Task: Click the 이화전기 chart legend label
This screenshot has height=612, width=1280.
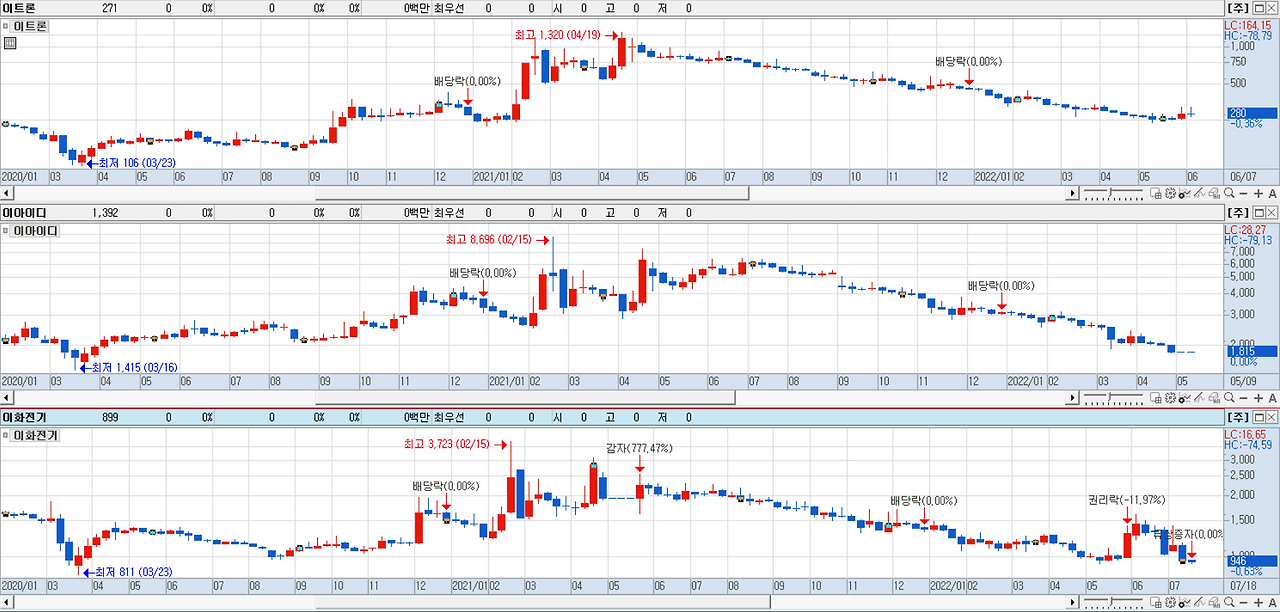Action: [x=35, y=435]
